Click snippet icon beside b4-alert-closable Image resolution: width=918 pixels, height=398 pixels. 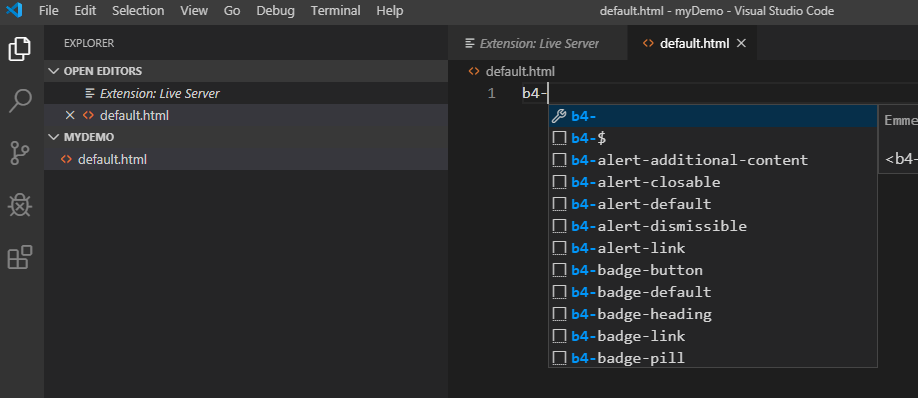pos(560,182)
